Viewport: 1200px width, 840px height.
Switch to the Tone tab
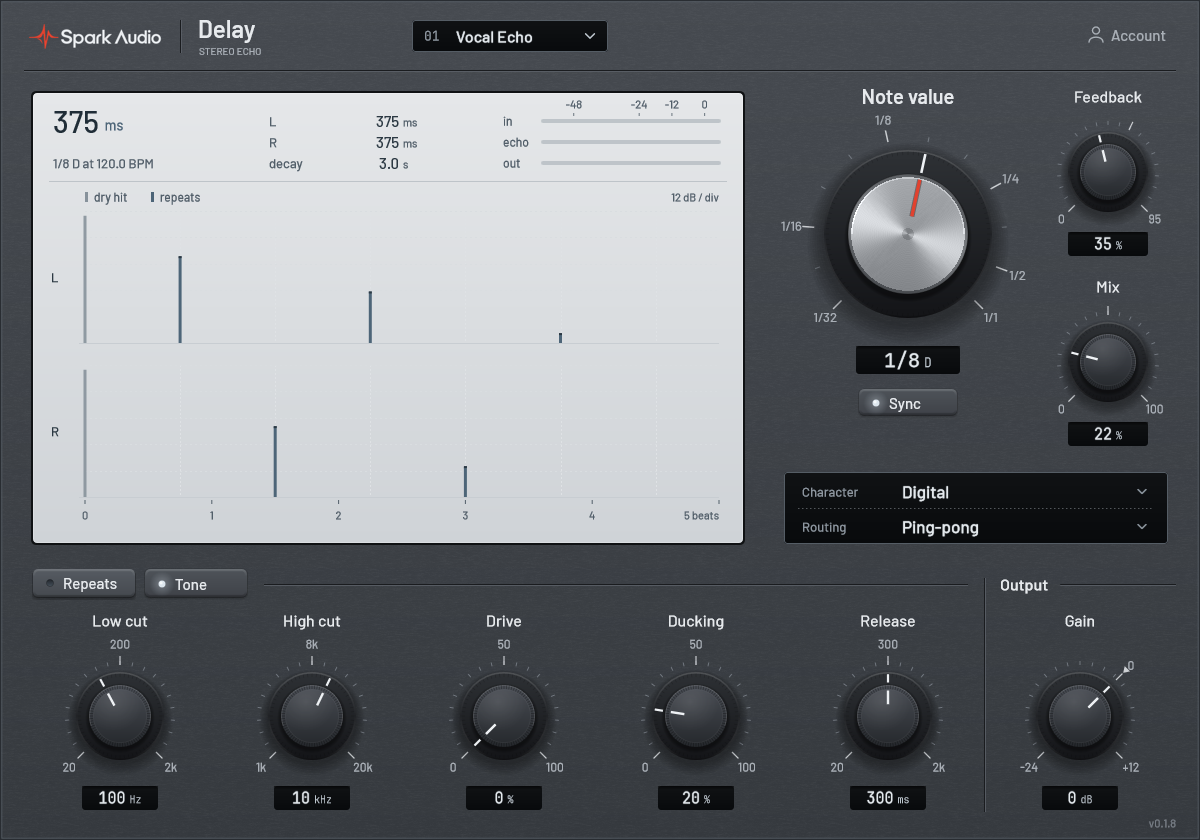point(196,584)
